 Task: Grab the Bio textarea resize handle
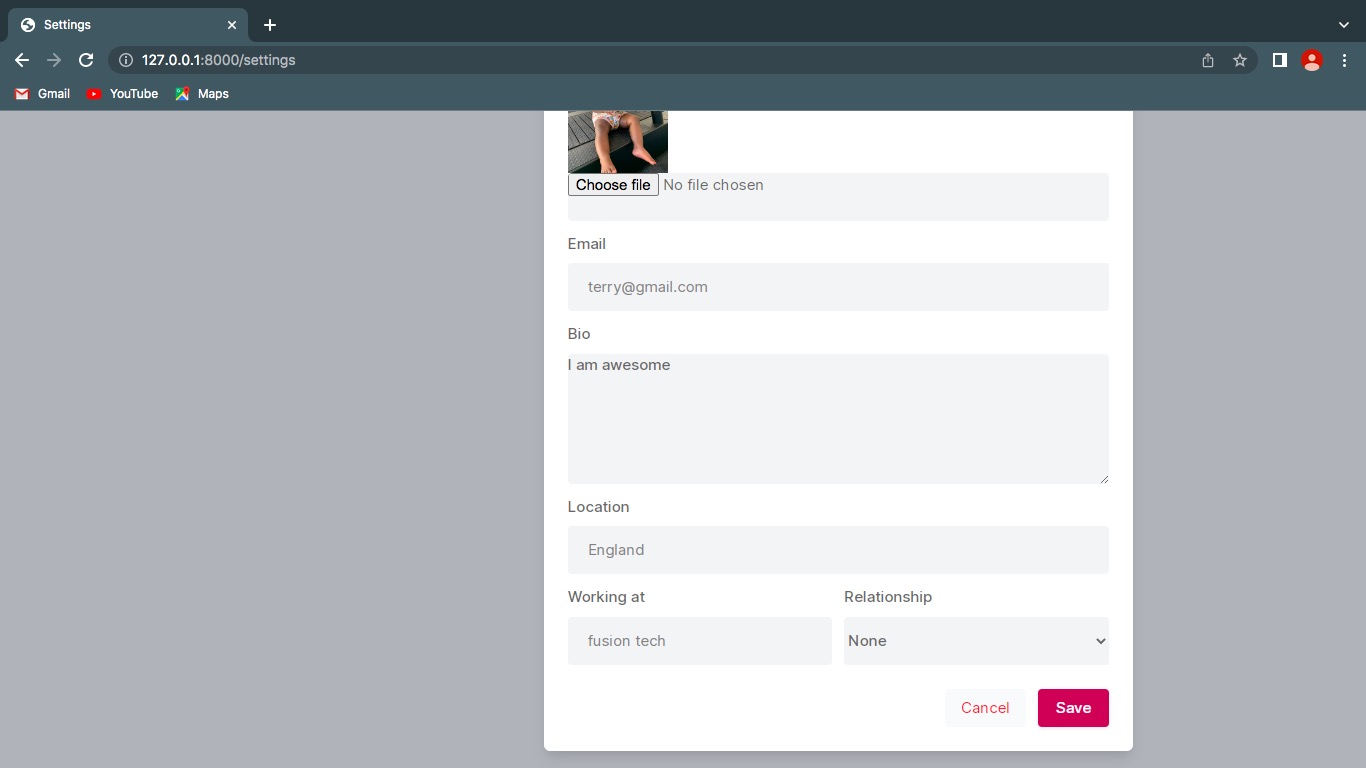pyautogui.click(x=1104, y=479)
